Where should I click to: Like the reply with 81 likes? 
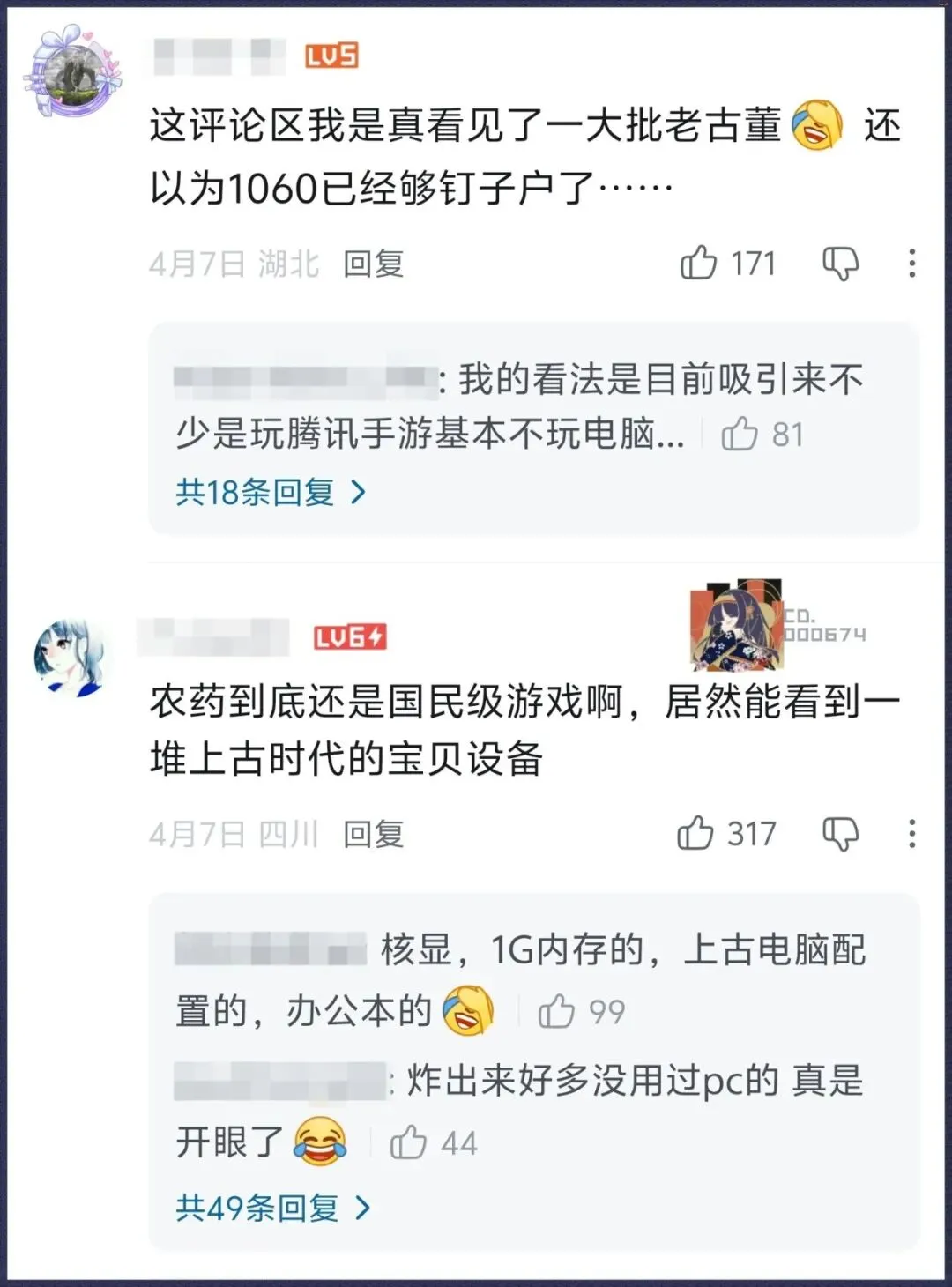pyautogui.click(x=740, y=434)
